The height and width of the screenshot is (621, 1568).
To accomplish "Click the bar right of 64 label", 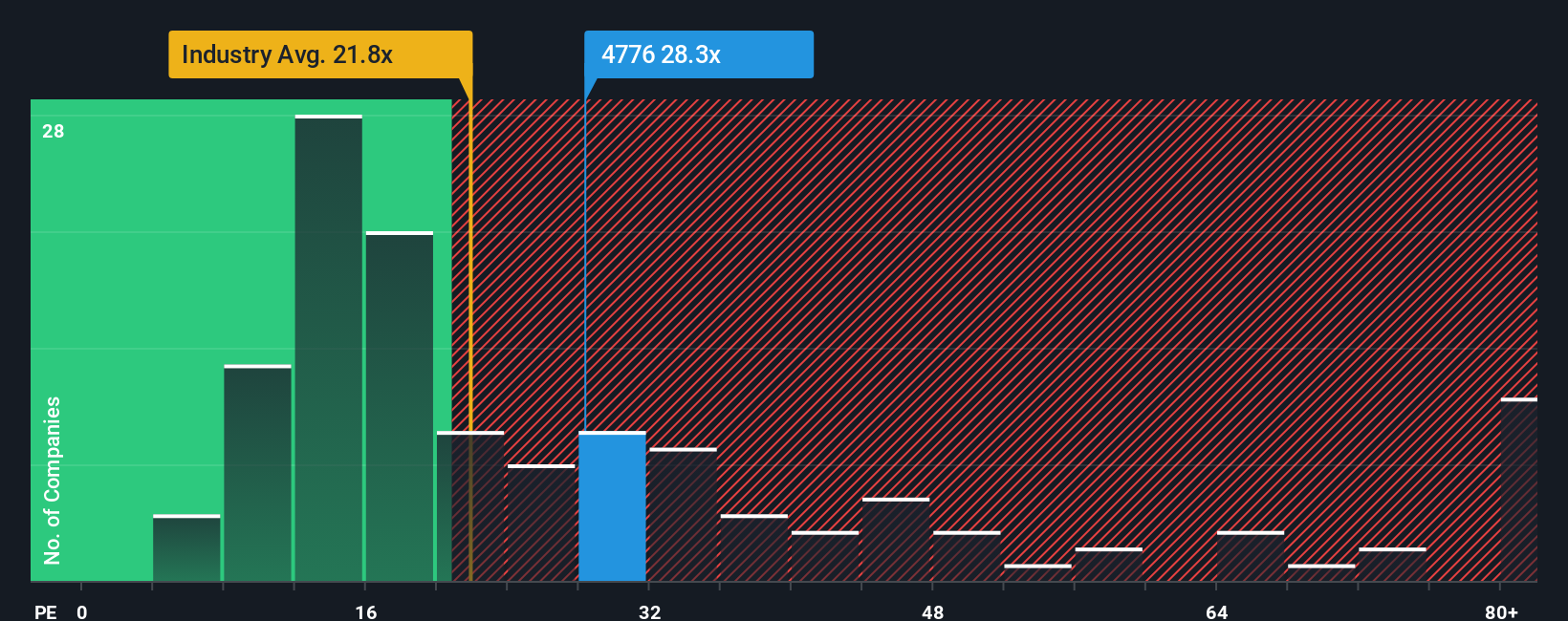I will pos(1251,556).
